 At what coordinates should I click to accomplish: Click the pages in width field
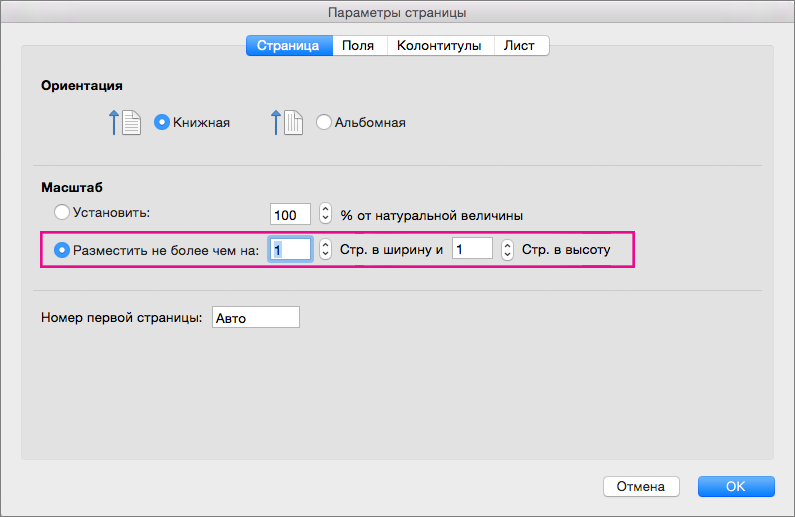click(x=291, y=250)
